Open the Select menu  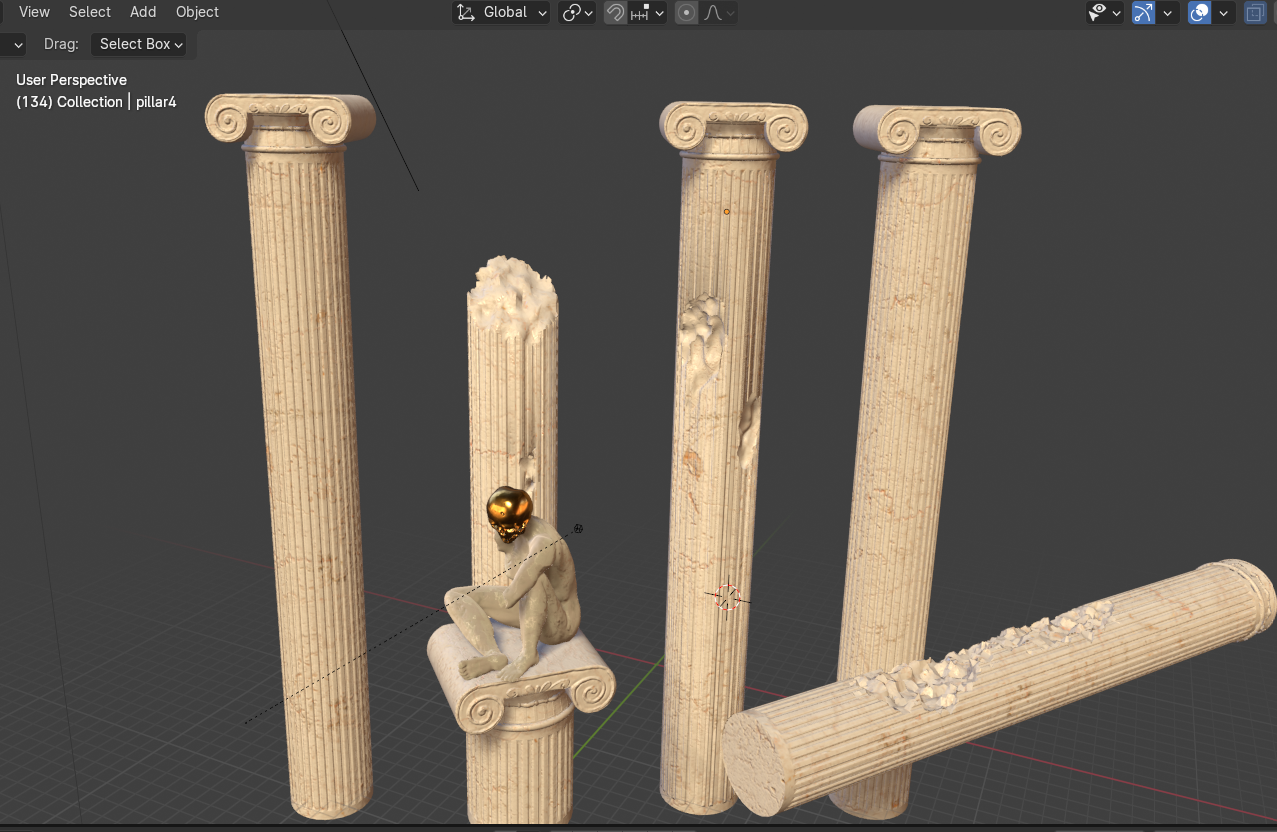click(90, 12)
